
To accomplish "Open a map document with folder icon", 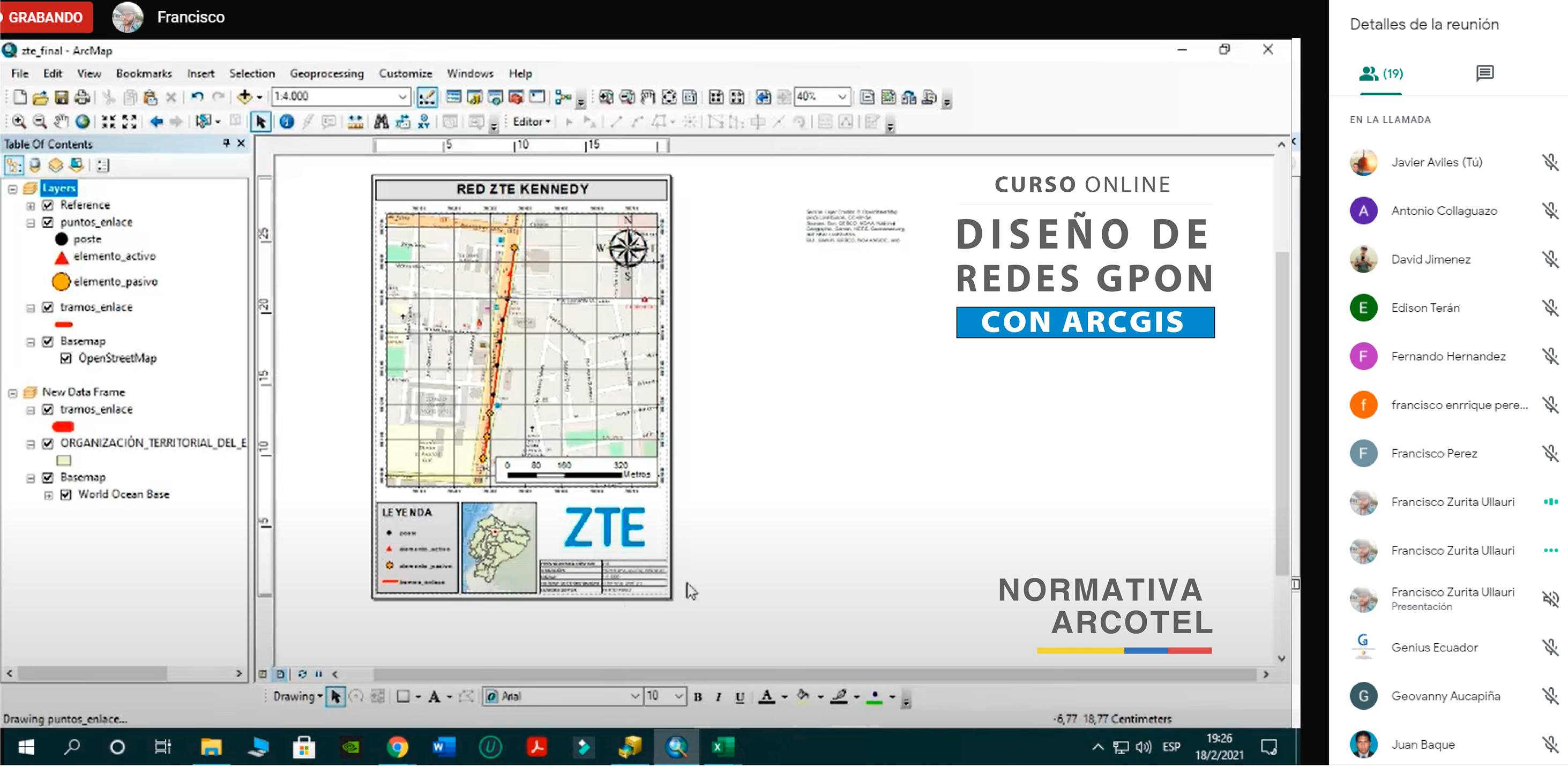I will (40, 97).
